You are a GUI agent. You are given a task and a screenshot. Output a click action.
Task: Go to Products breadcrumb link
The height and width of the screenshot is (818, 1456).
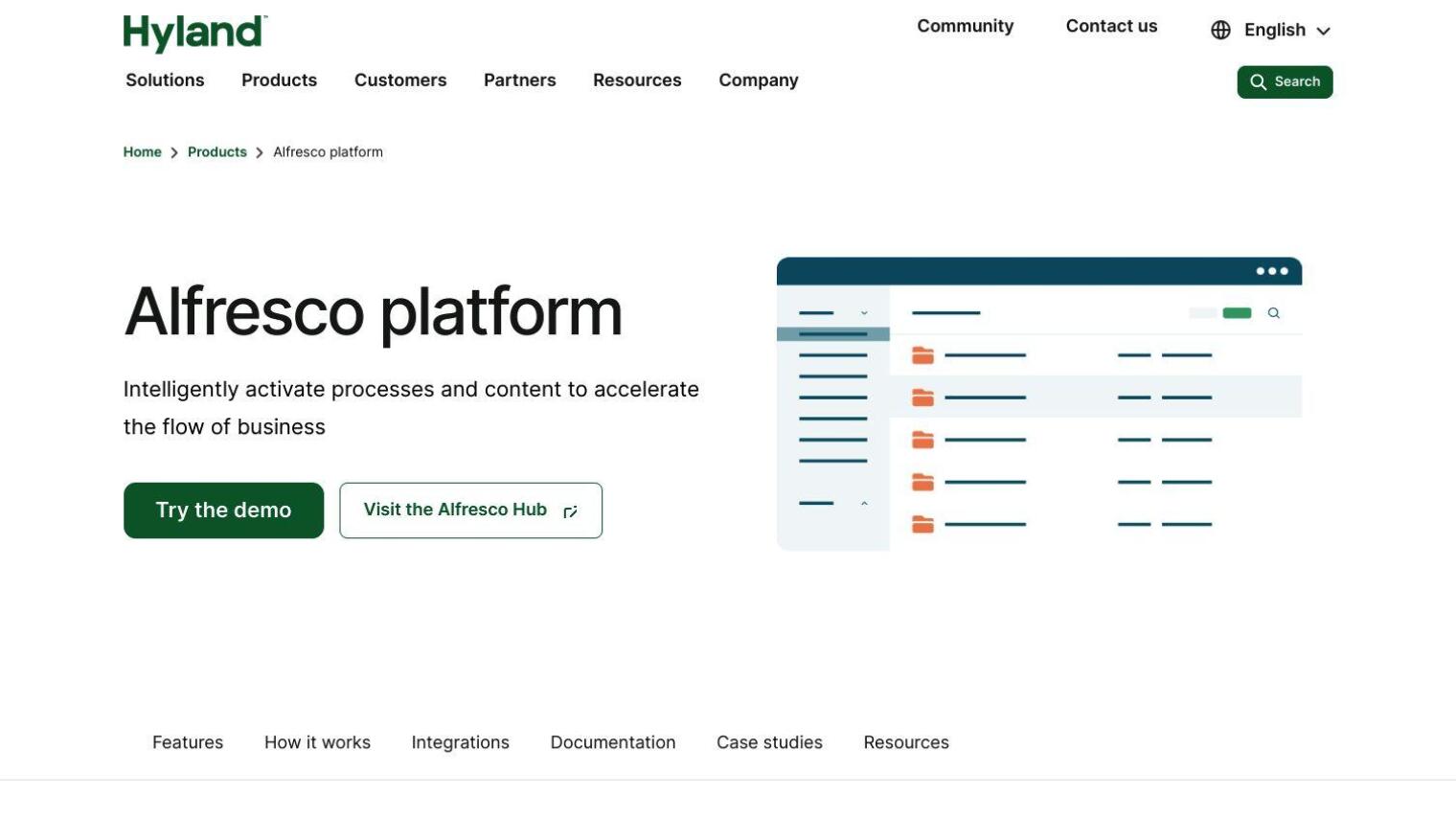[217, 152]
